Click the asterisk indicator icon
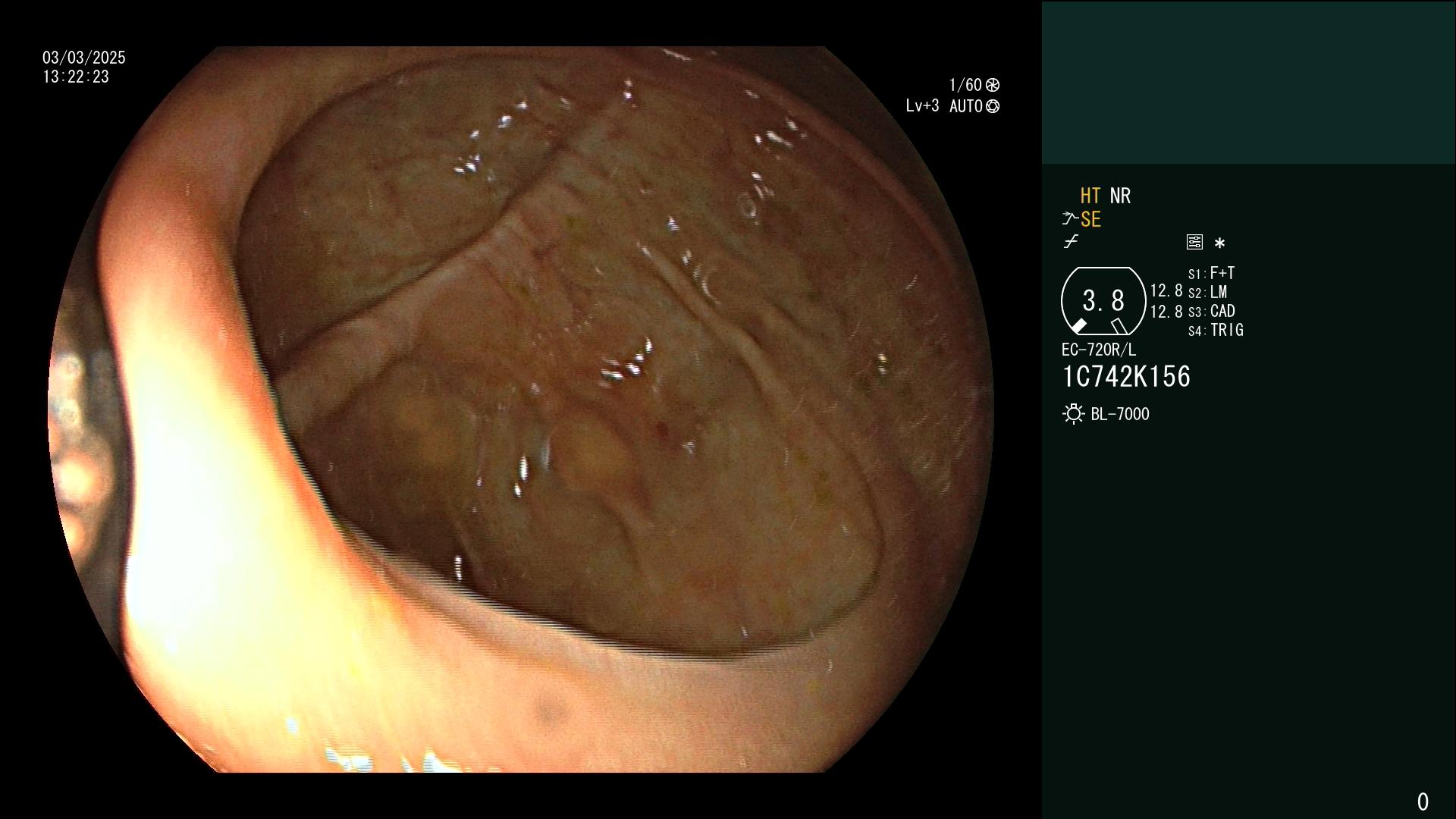Image resolution: width=1456 pixels, height=819 pixels. point(1219,243)
